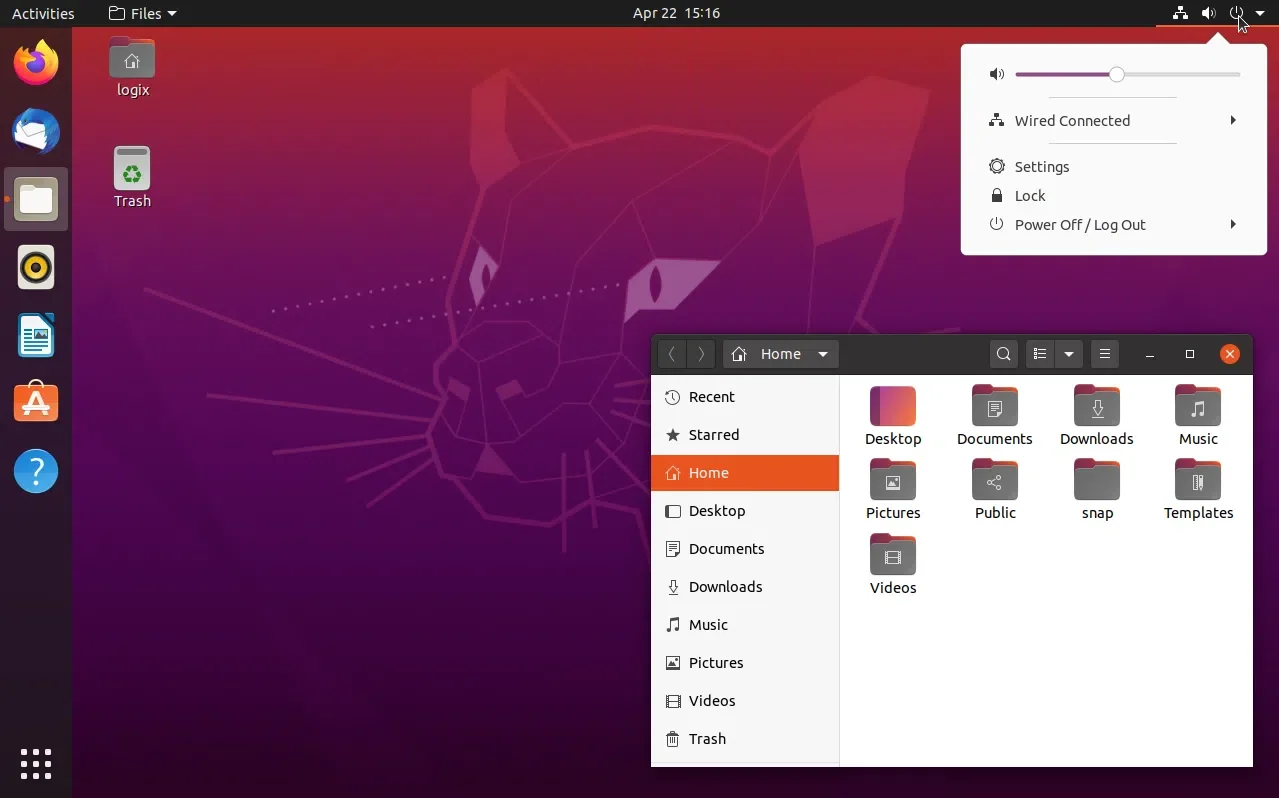Open the Help icon in the dock
1279x798 pixels.
36,471
